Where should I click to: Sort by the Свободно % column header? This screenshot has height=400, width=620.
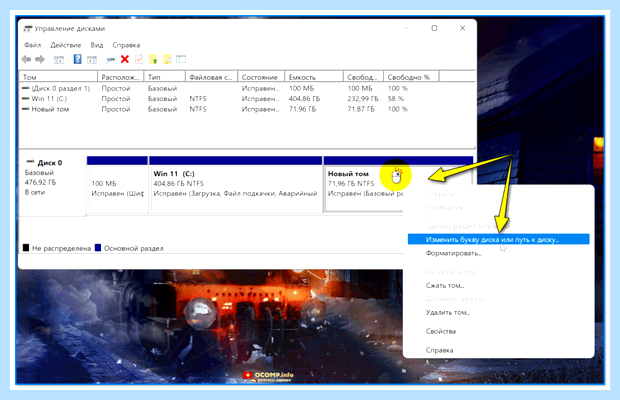pyautogui.click(x=411, y=77)
